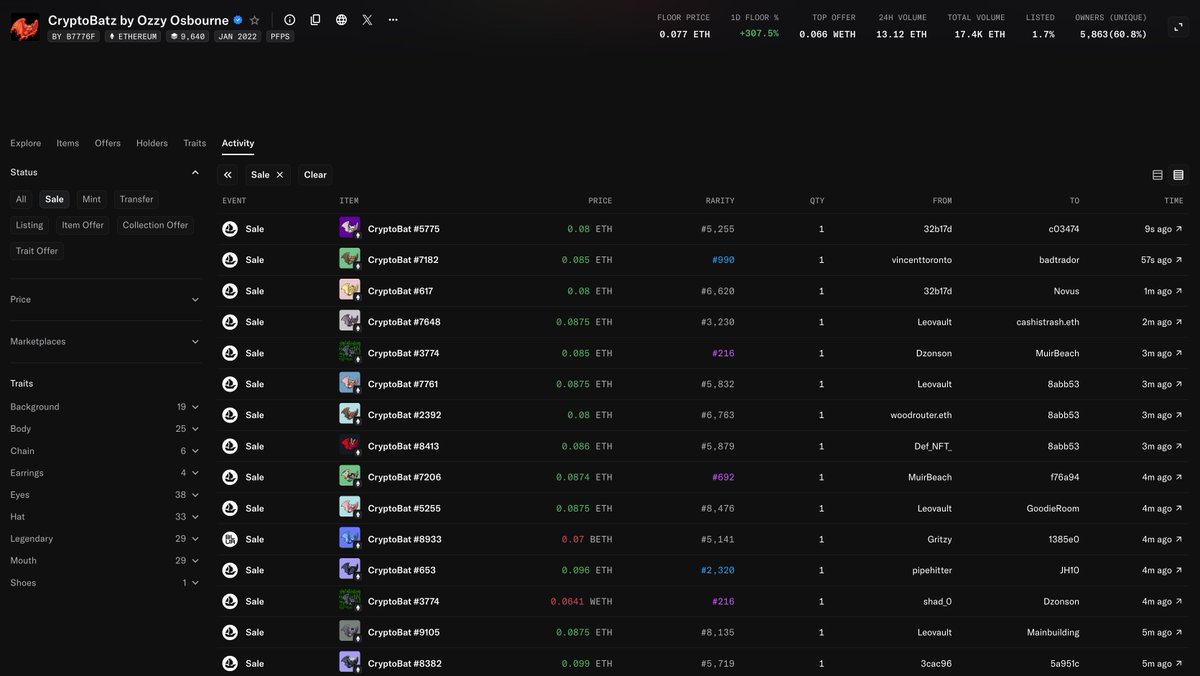Click the Ethereum chain badge
Viewport: 1200px width, 676px height.
132,36
